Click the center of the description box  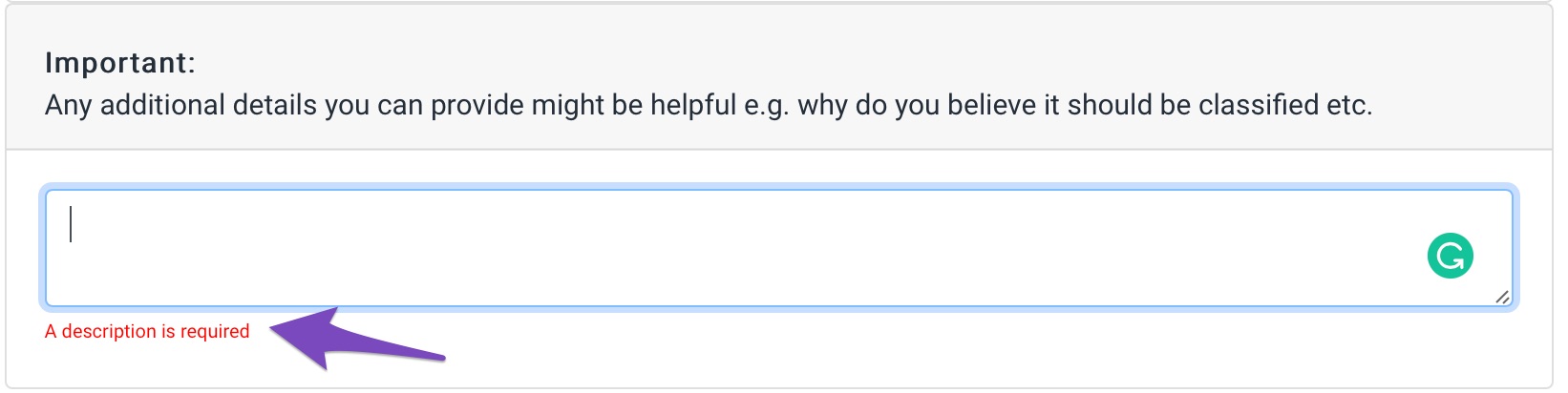(x=779, y=248)
